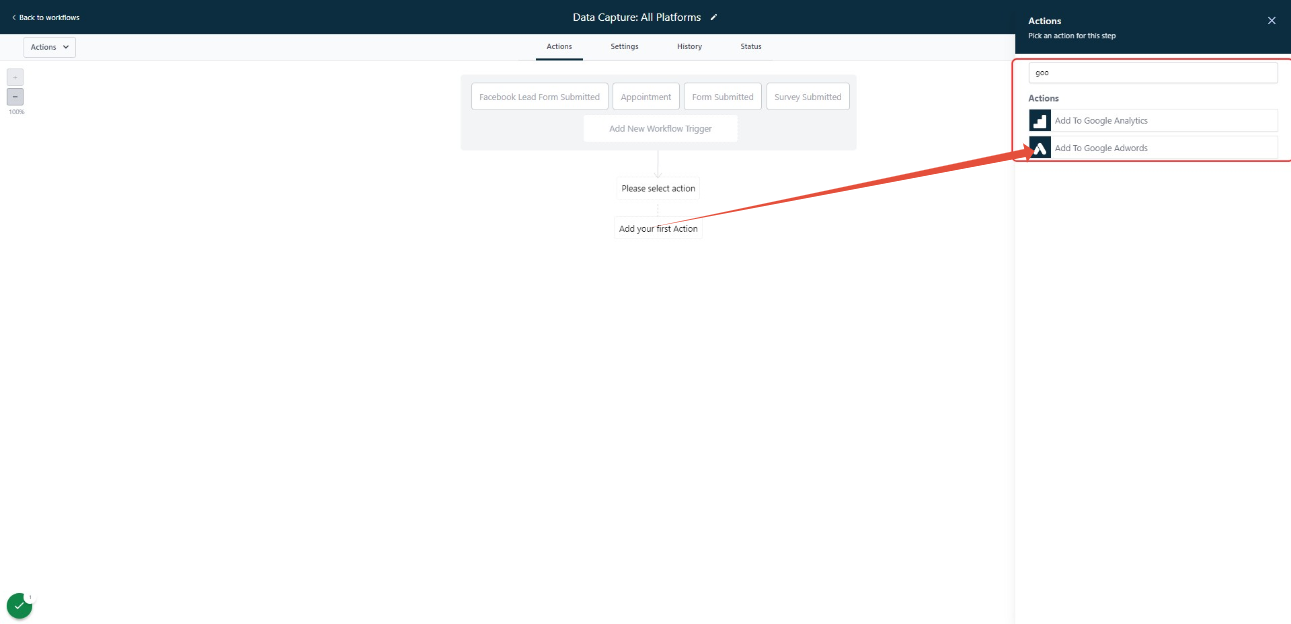Click the Google Analytics icon
The width and height of the screenshot is (1291, 624).
pyautogui.click(x=1040, y=120)
